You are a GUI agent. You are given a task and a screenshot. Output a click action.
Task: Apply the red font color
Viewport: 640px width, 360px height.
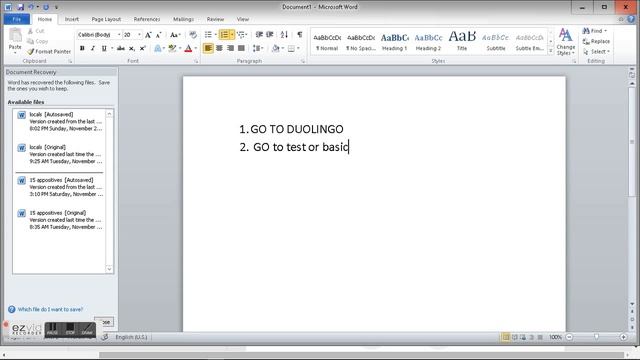point(188,48)
